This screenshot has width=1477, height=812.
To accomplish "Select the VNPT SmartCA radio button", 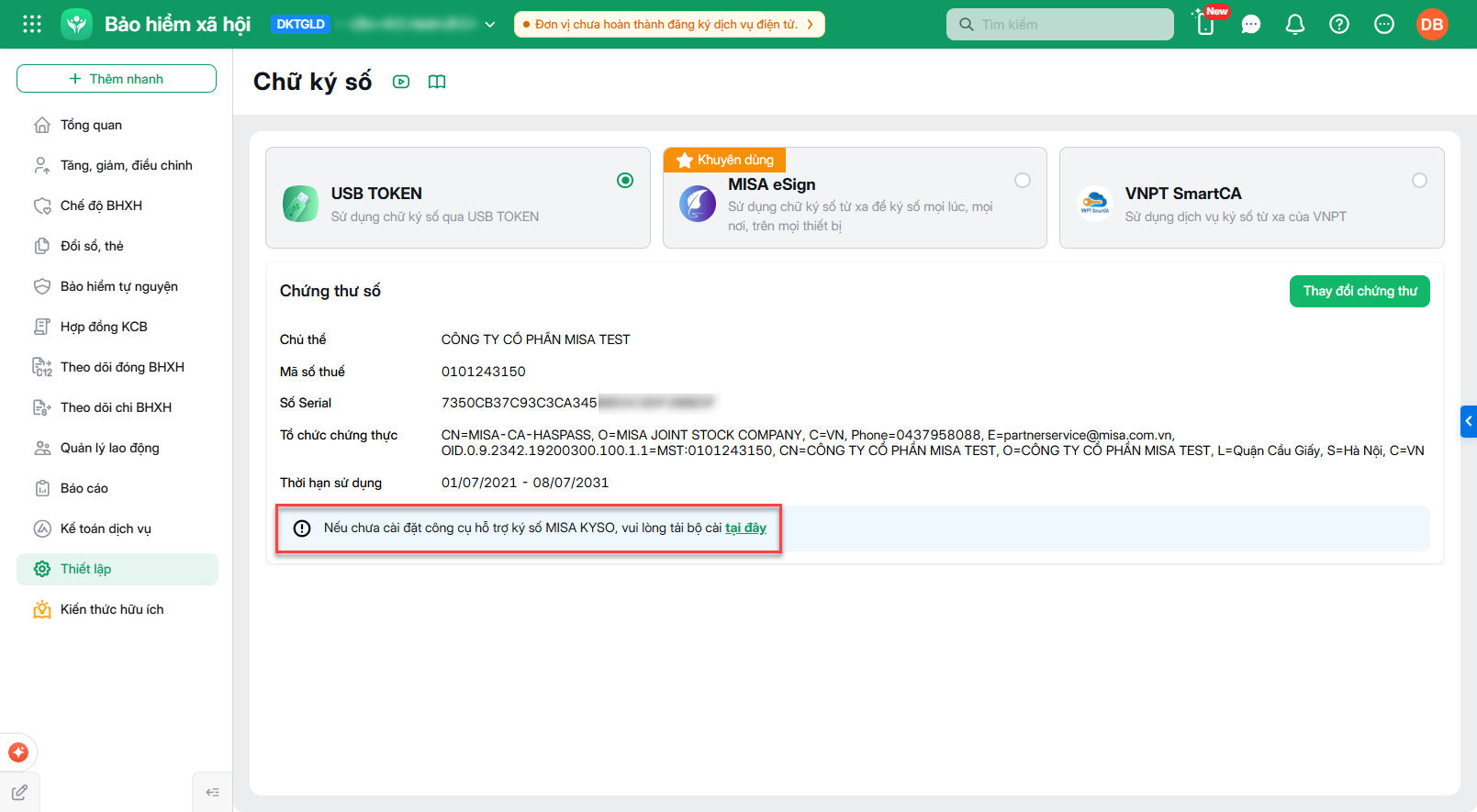I will pos(1420,181).
